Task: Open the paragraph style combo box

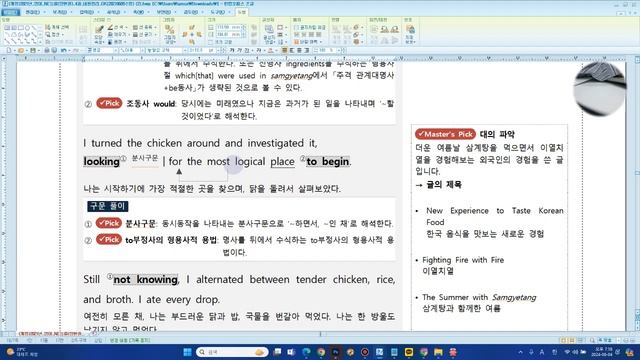Action: point(102,51)
